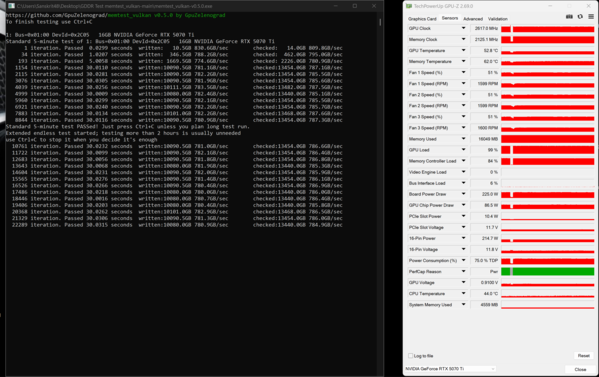Open the System Memory Used dropdown arrow

[x=463, y=305]
